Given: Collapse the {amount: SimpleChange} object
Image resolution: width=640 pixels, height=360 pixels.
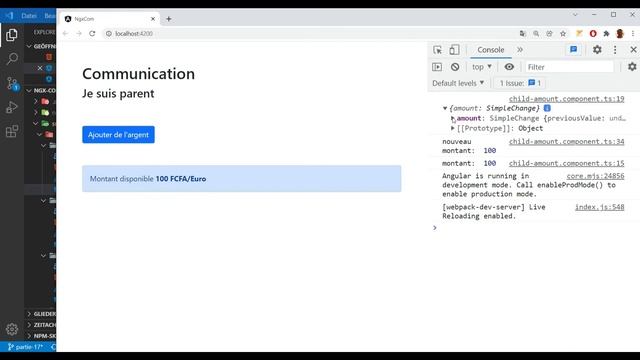Looking at the screenshot, I should coord(445,108).
